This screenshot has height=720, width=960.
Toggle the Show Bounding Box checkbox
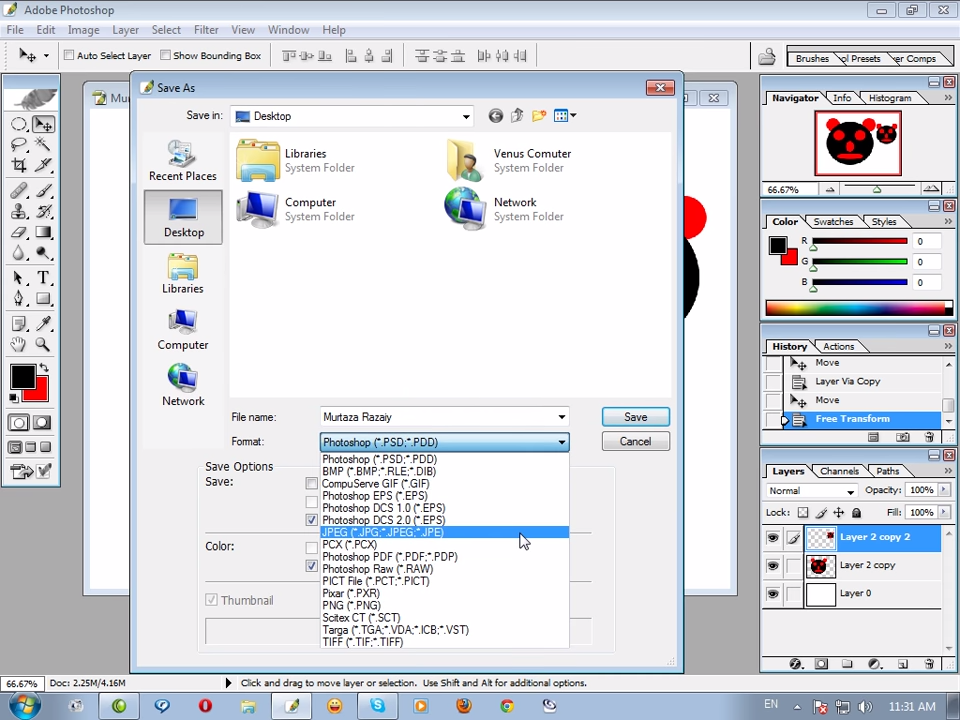pyautogui.click(x=165, y=55)
